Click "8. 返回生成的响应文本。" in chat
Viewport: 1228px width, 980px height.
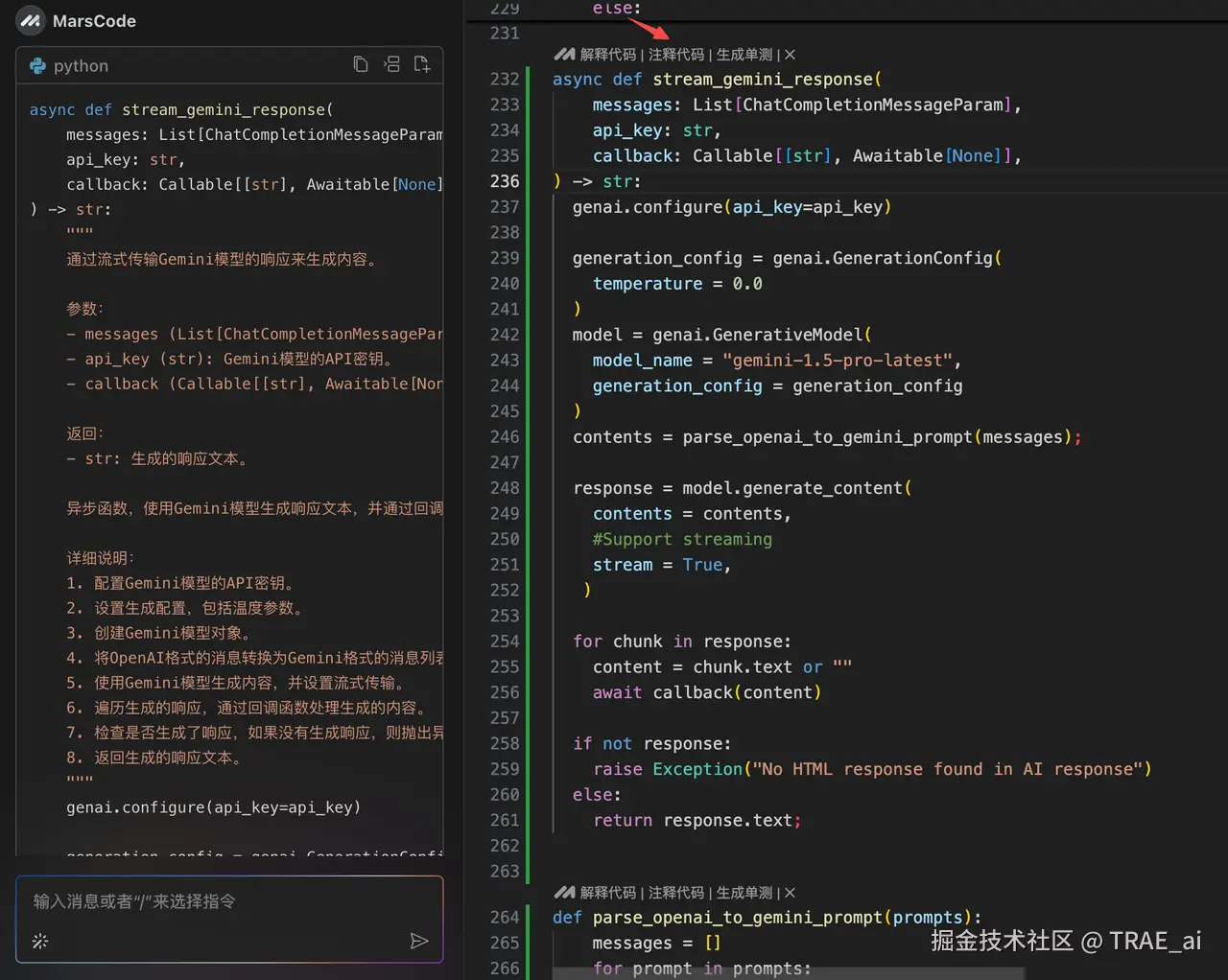(x=157, y=758)
